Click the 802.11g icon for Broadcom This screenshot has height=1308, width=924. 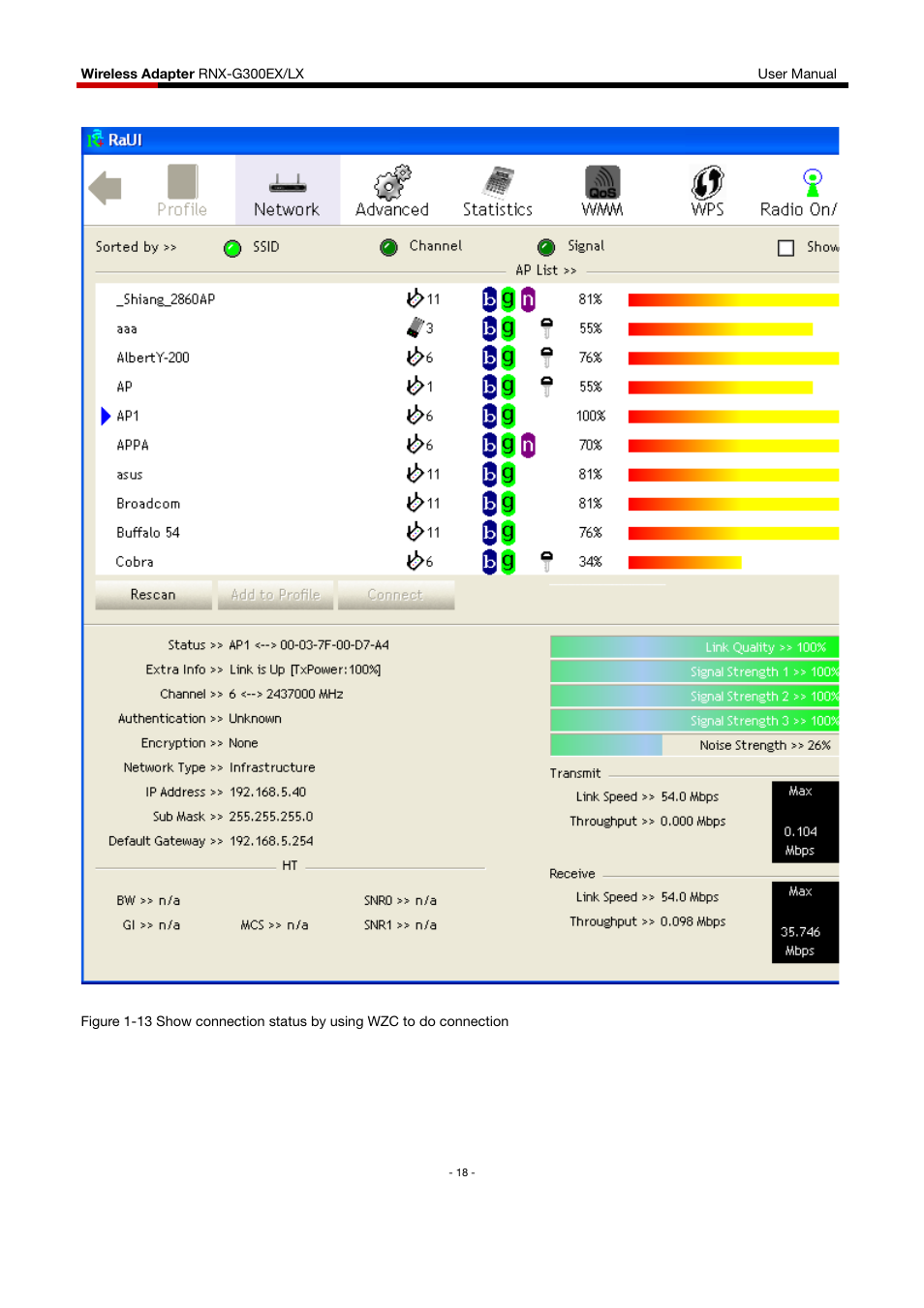click(x=508, y=503)
